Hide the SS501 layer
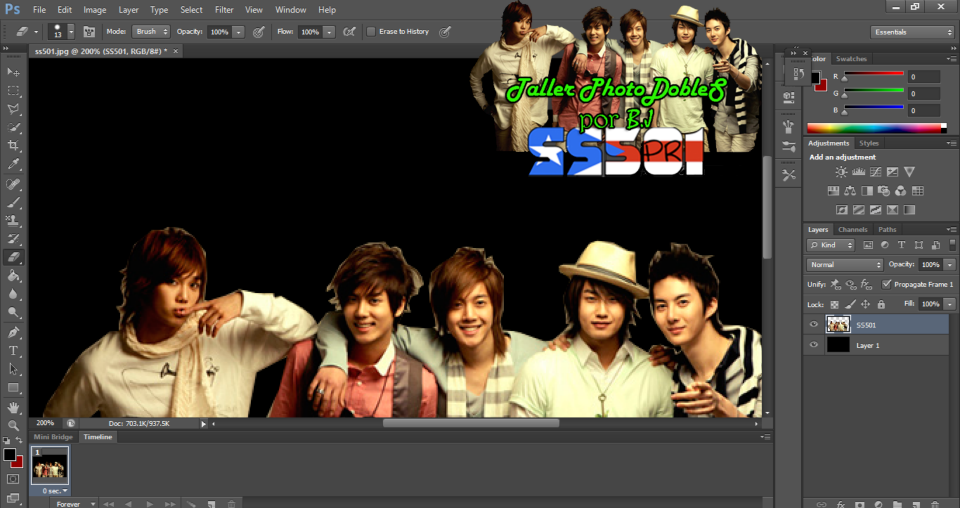This screenshot has height=508, width=960. click(814, 325)
